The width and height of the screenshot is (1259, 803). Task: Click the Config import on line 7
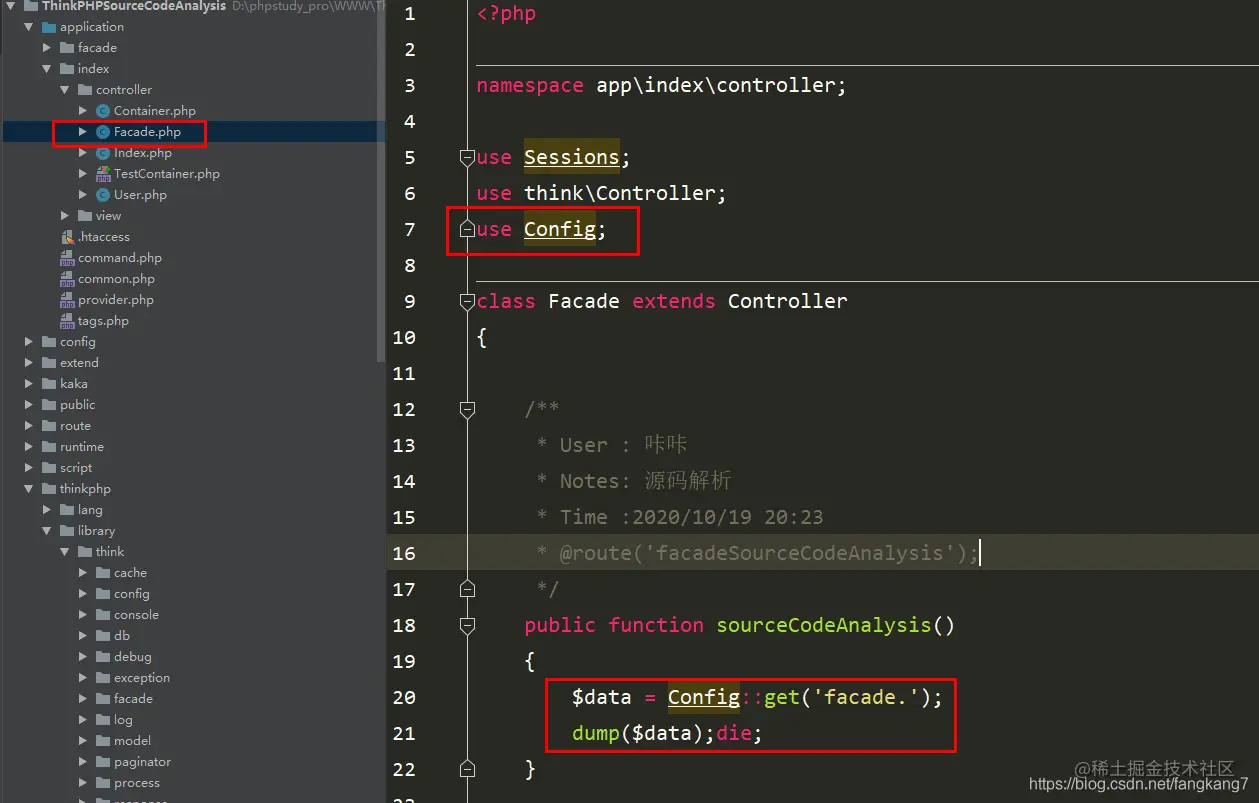point(559,229)
